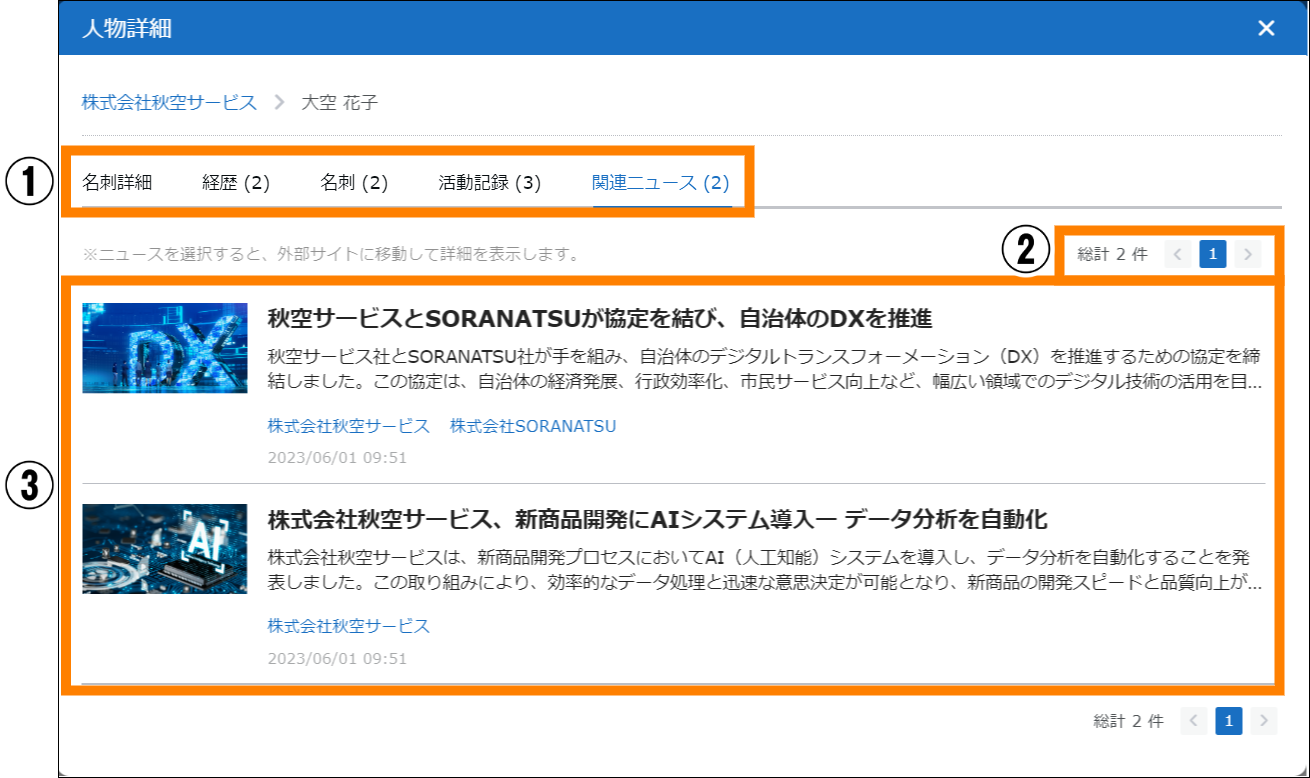This screenshot has height=778, width=1310.
Task: Select page 1 in bottom pagination
Action: click(1229, 720)
